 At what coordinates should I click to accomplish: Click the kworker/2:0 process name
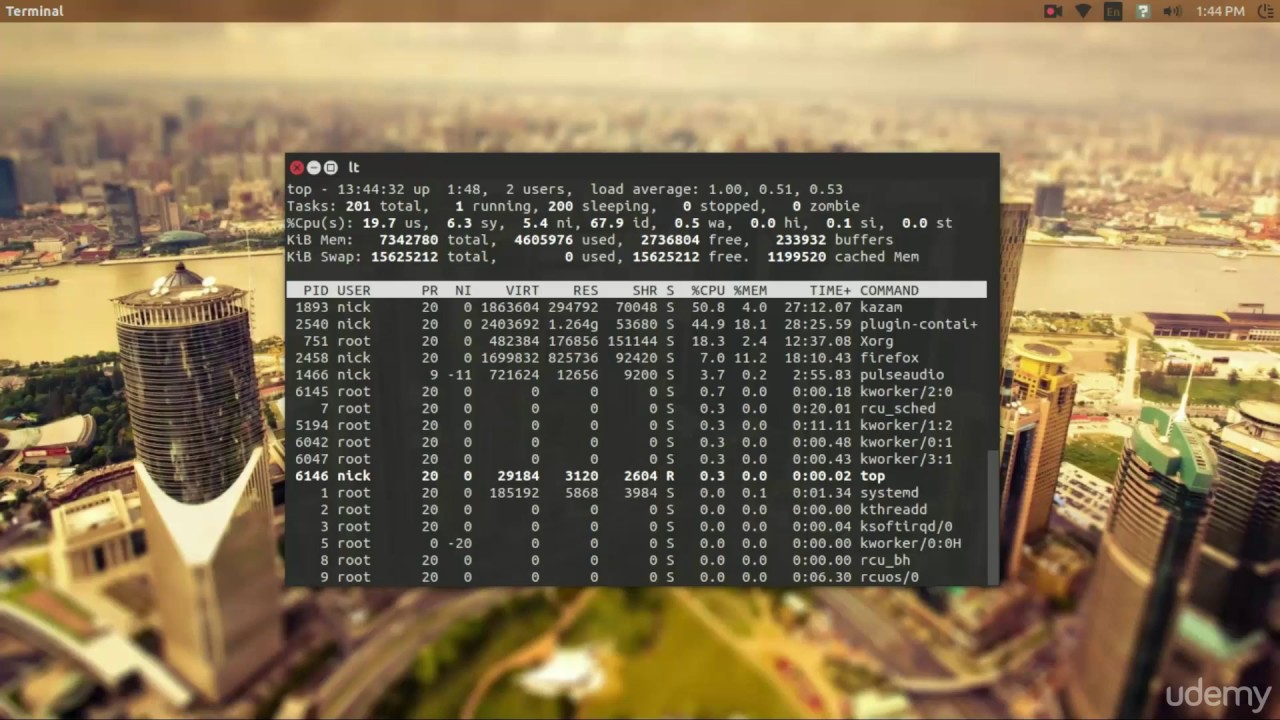tap(906, 392)
